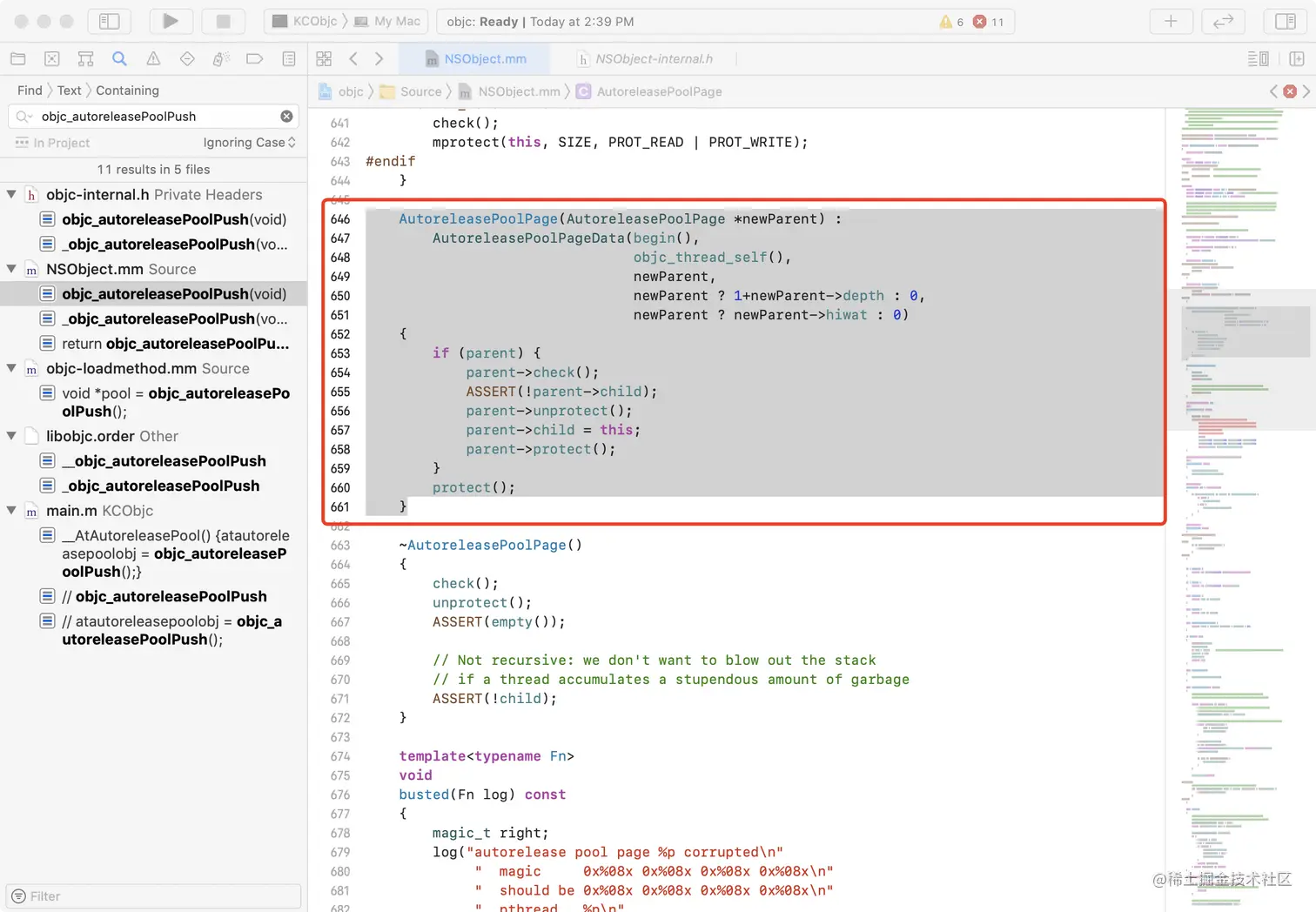Viewport: 1316px width, 912px height.
Task: Open the Ignoring Case dropdown
Action: 249,143
